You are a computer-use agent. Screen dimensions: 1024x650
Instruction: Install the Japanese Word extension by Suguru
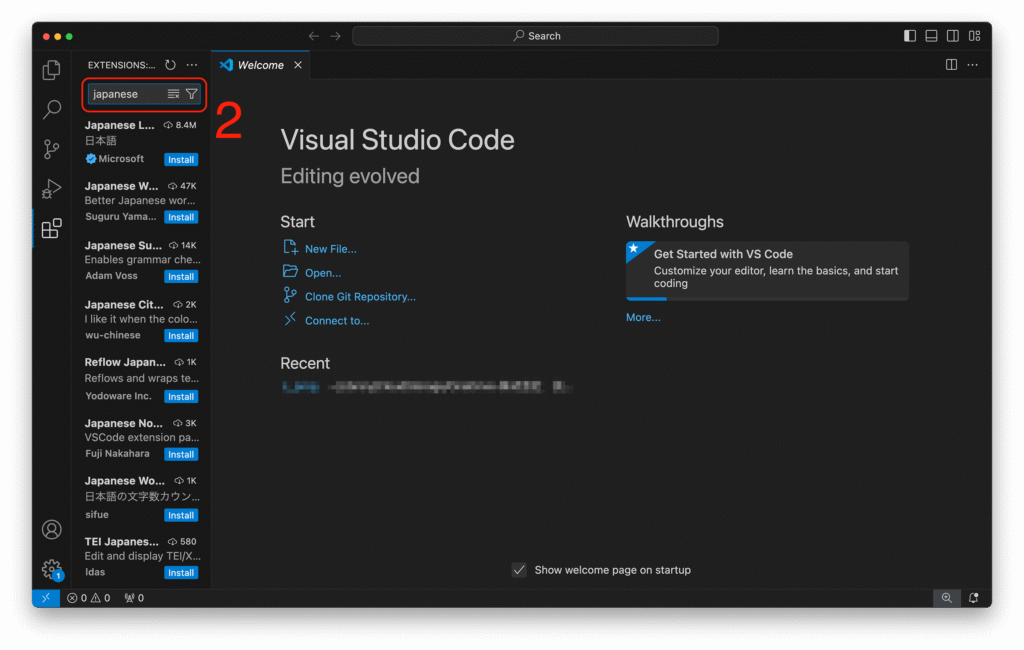(x=181, y=217)
